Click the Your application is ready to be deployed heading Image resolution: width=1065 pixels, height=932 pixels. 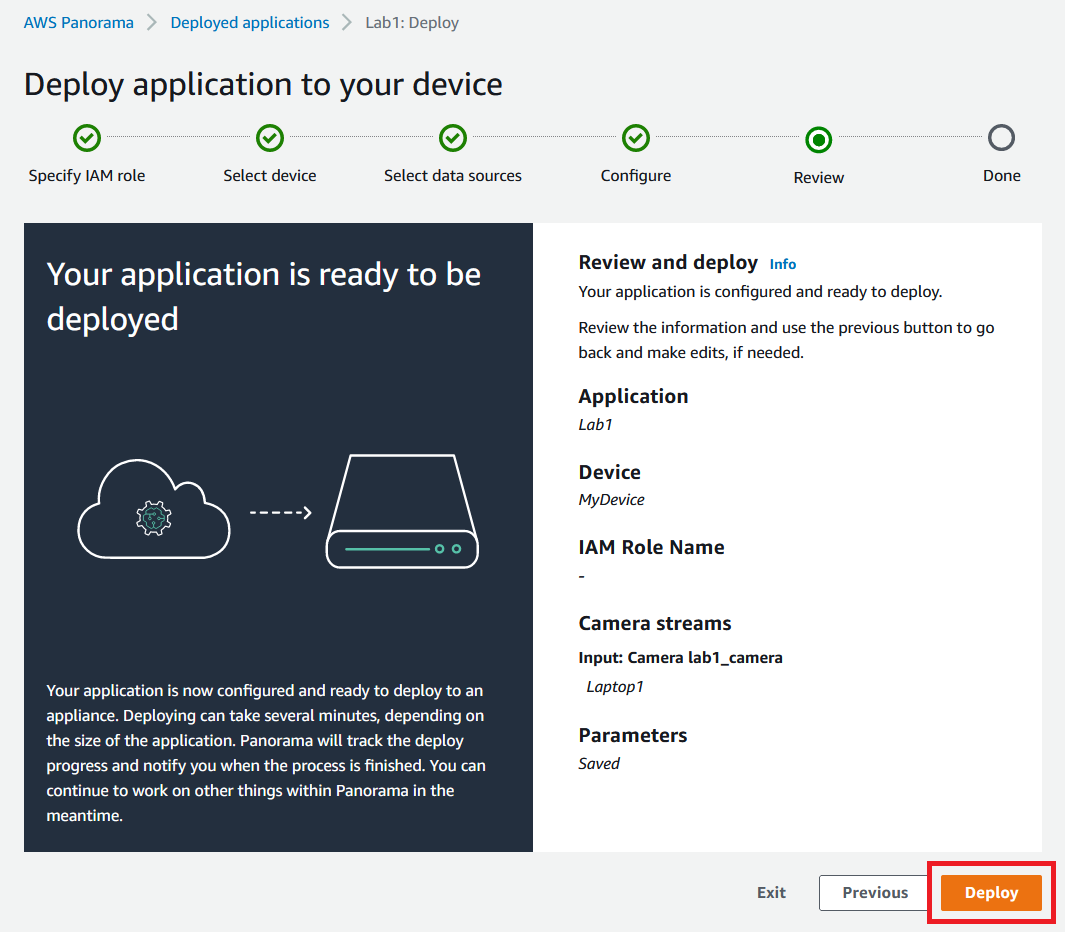click(x=264, y=297)
